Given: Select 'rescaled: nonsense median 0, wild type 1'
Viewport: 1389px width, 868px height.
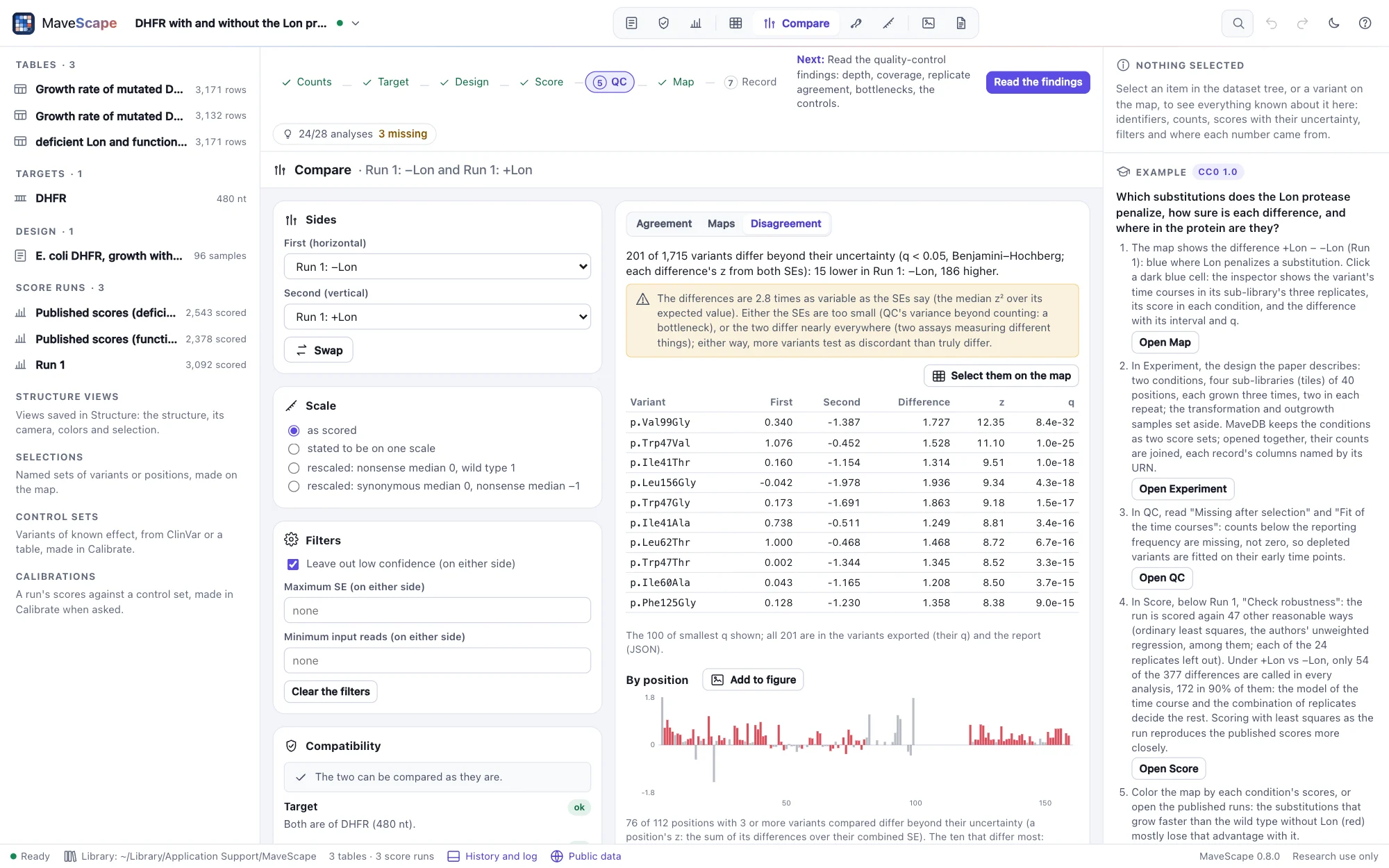Looking at the screenshot, I should coord(294,468).
